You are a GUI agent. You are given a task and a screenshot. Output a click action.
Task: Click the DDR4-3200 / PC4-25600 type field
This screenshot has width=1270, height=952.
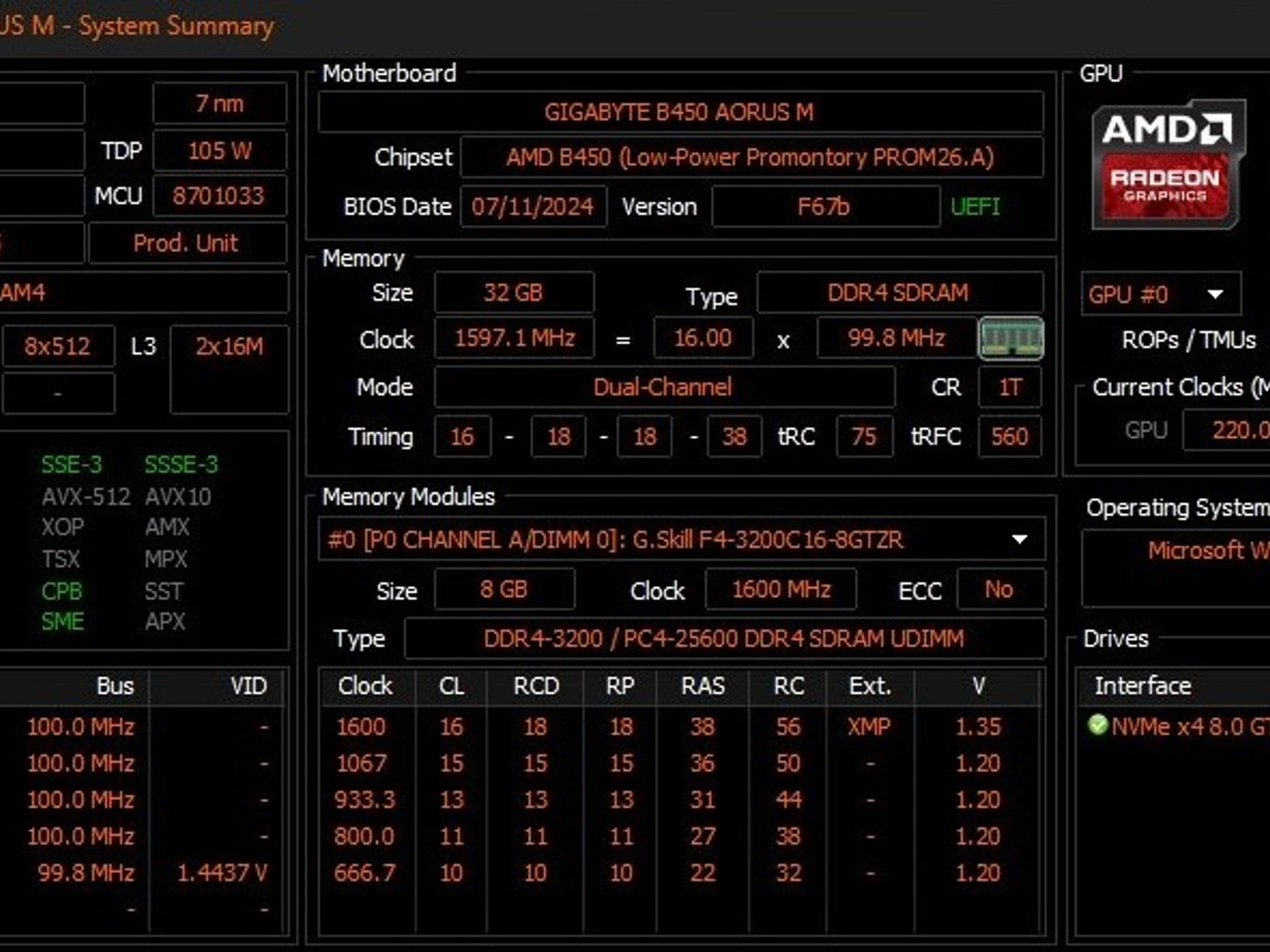point(724,638)
